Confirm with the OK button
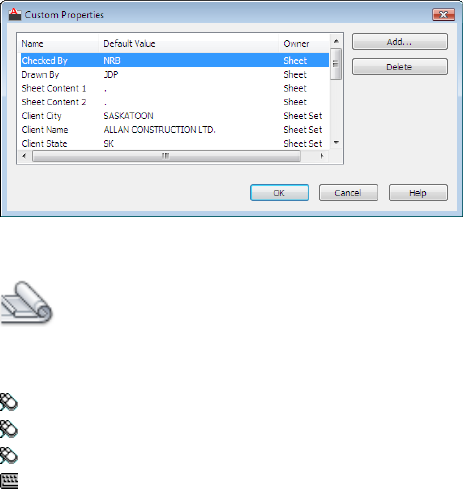This screenshot has width=463, height=489. coord(279,193)
